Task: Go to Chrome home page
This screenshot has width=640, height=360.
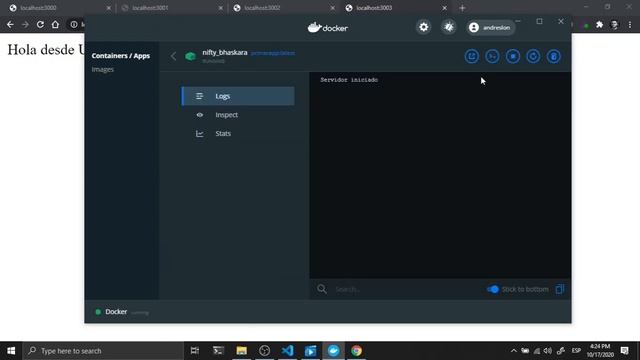Action: click(x=55, y=24)
